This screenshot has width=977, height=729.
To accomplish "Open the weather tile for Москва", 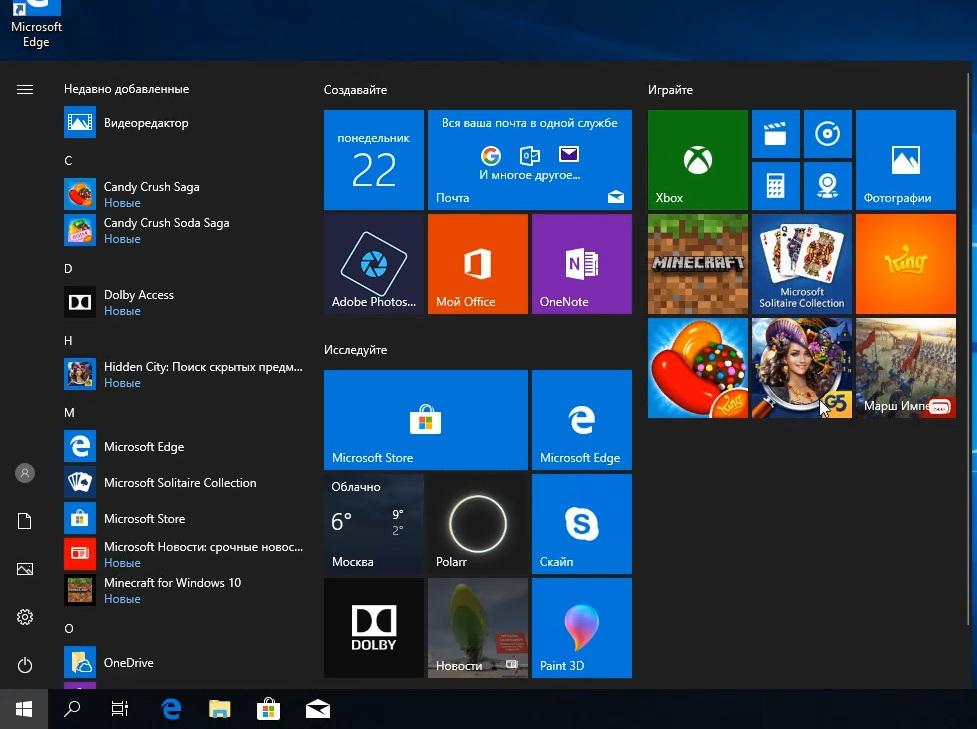I will (x=373, y=523).
